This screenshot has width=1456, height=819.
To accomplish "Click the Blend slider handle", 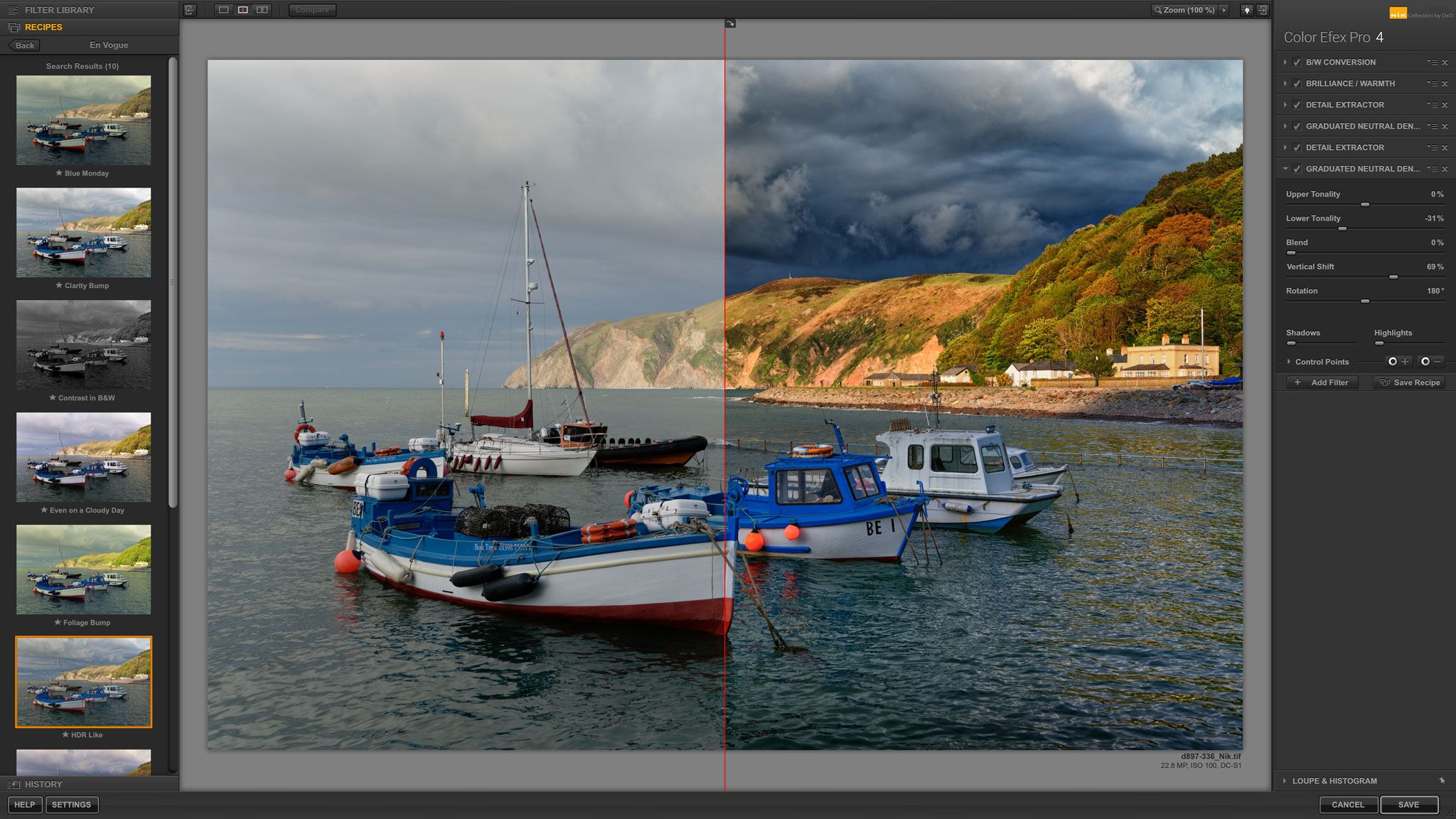I will tap(1291, 253).
